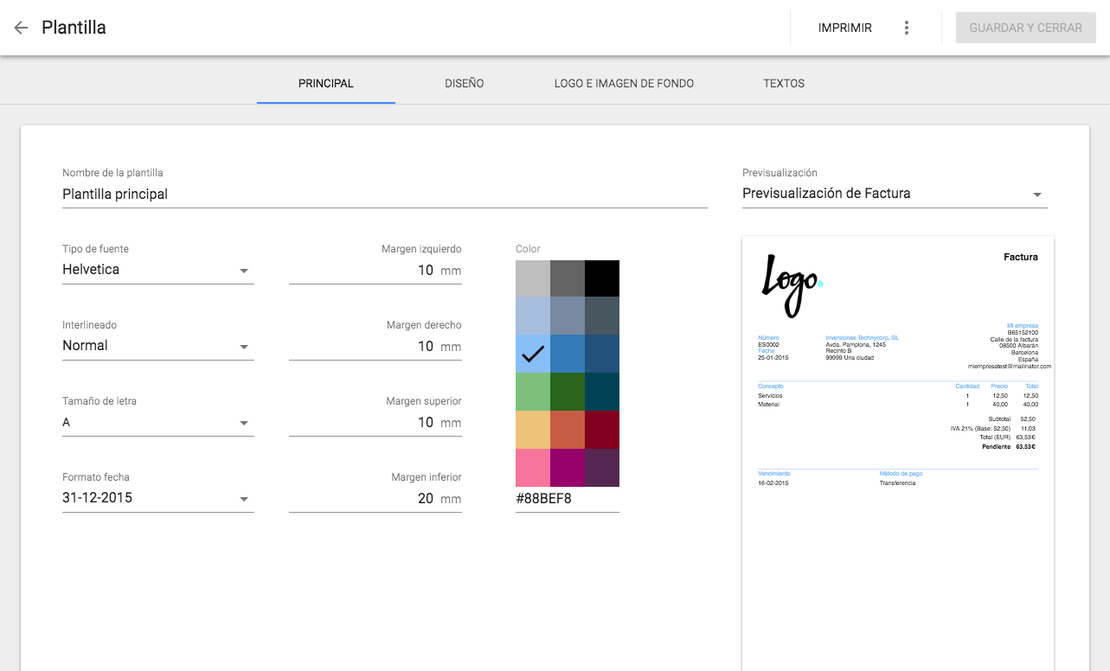
Task: Switch to the Diseño tab
Action: click(464, 84)
